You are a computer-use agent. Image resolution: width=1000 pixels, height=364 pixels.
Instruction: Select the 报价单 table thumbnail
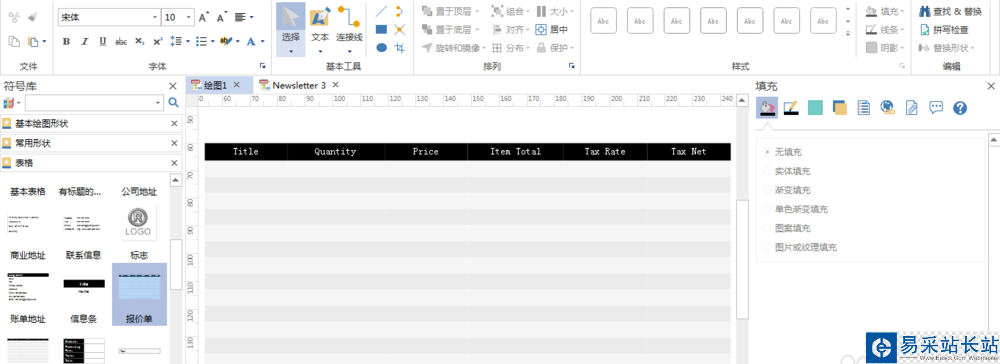click(139, 295)
